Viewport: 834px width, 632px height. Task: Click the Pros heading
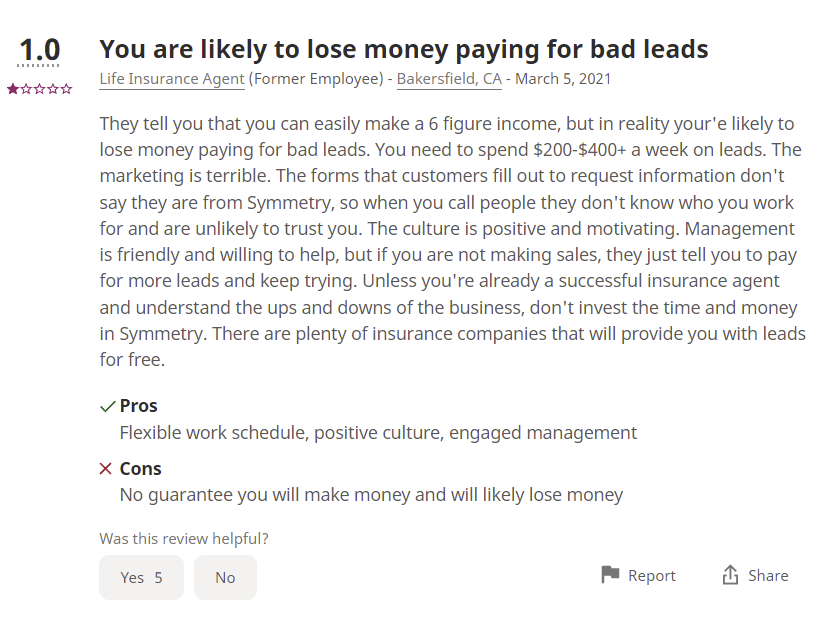138,406
